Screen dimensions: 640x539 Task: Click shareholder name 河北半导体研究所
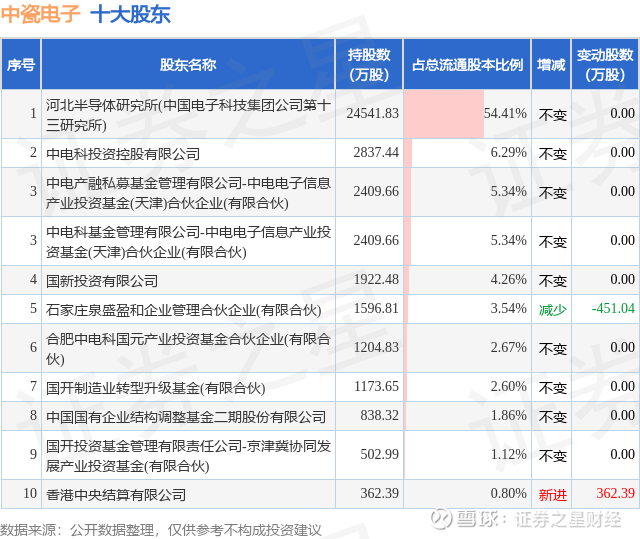[x=188, y=115]
